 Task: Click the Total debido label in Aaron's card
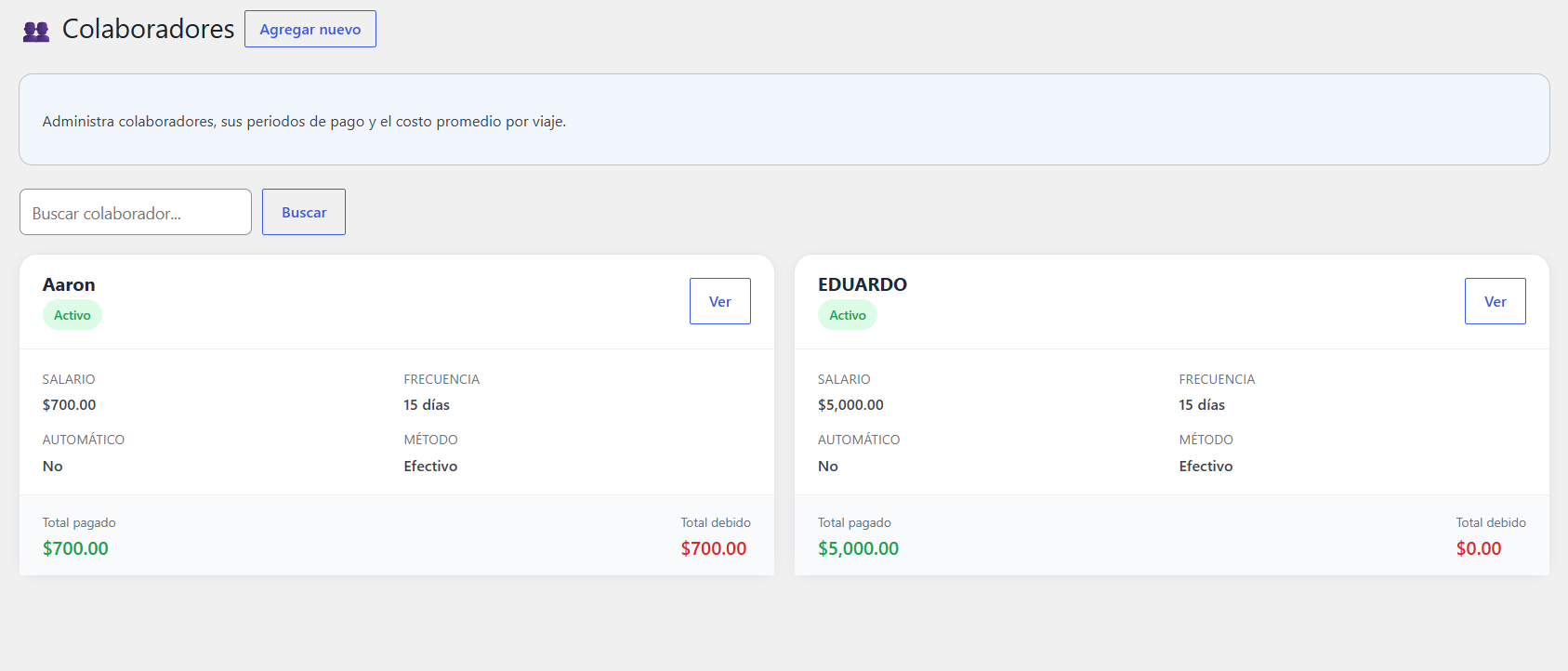[716, 522]
